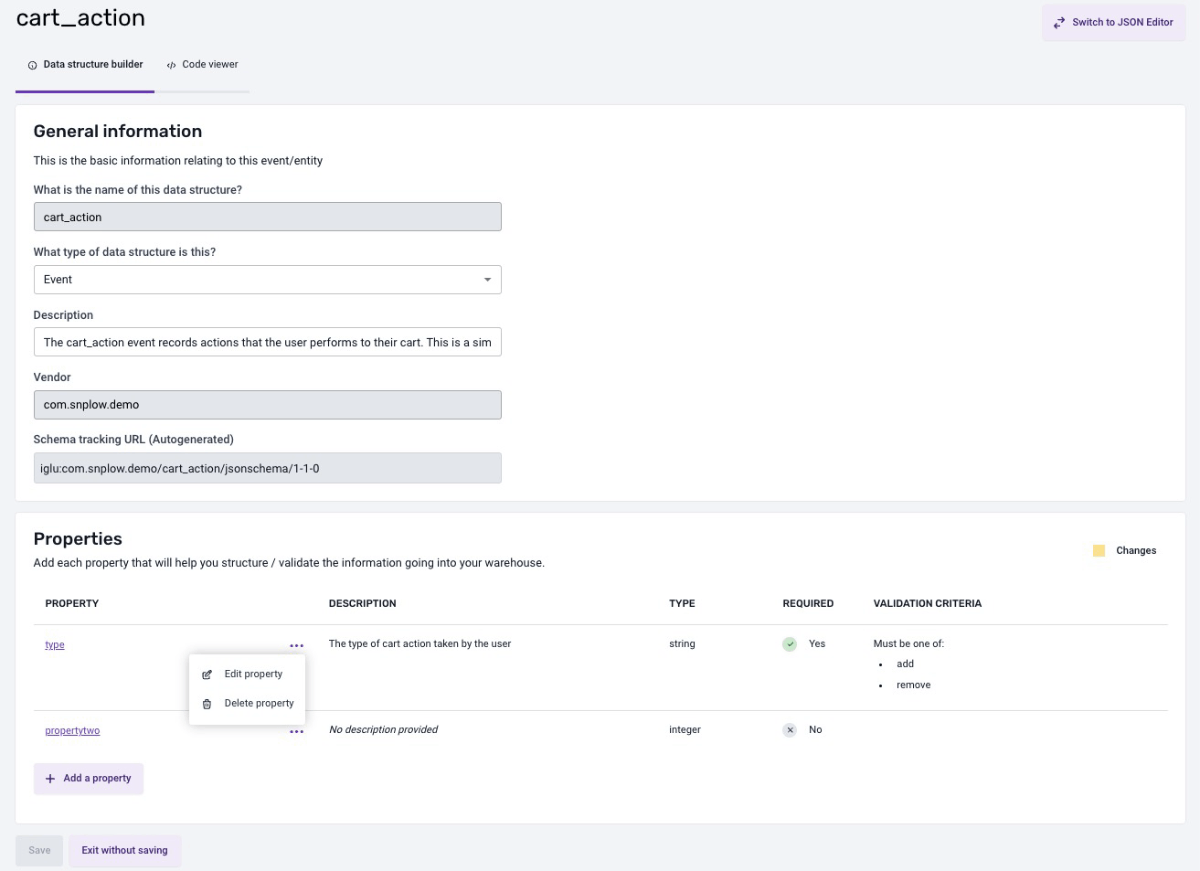
Task: Click the dropdown arrow in the type selector
Action: pos(487,280)
